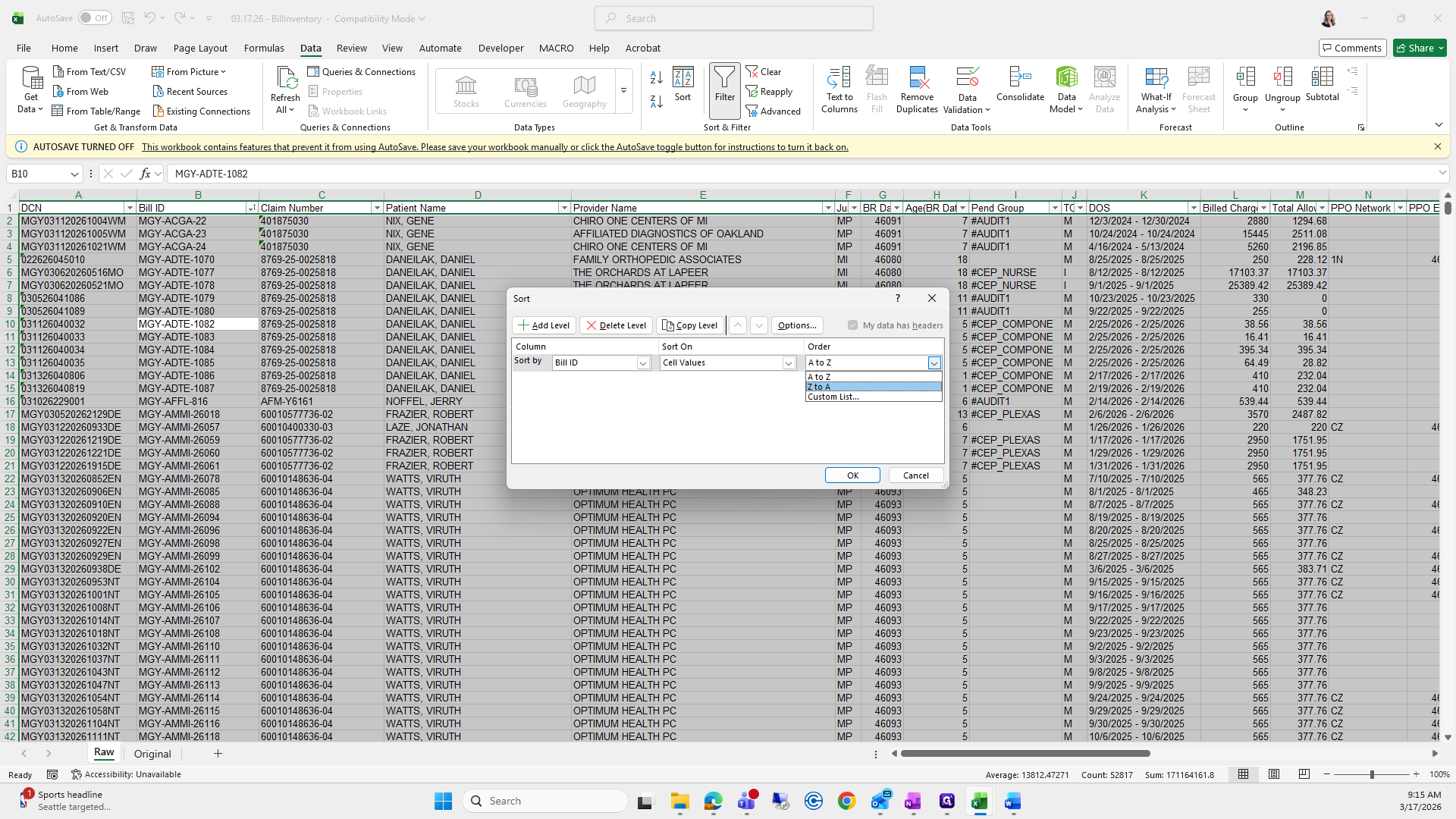Open the Formulas ribbon tab

264,48
